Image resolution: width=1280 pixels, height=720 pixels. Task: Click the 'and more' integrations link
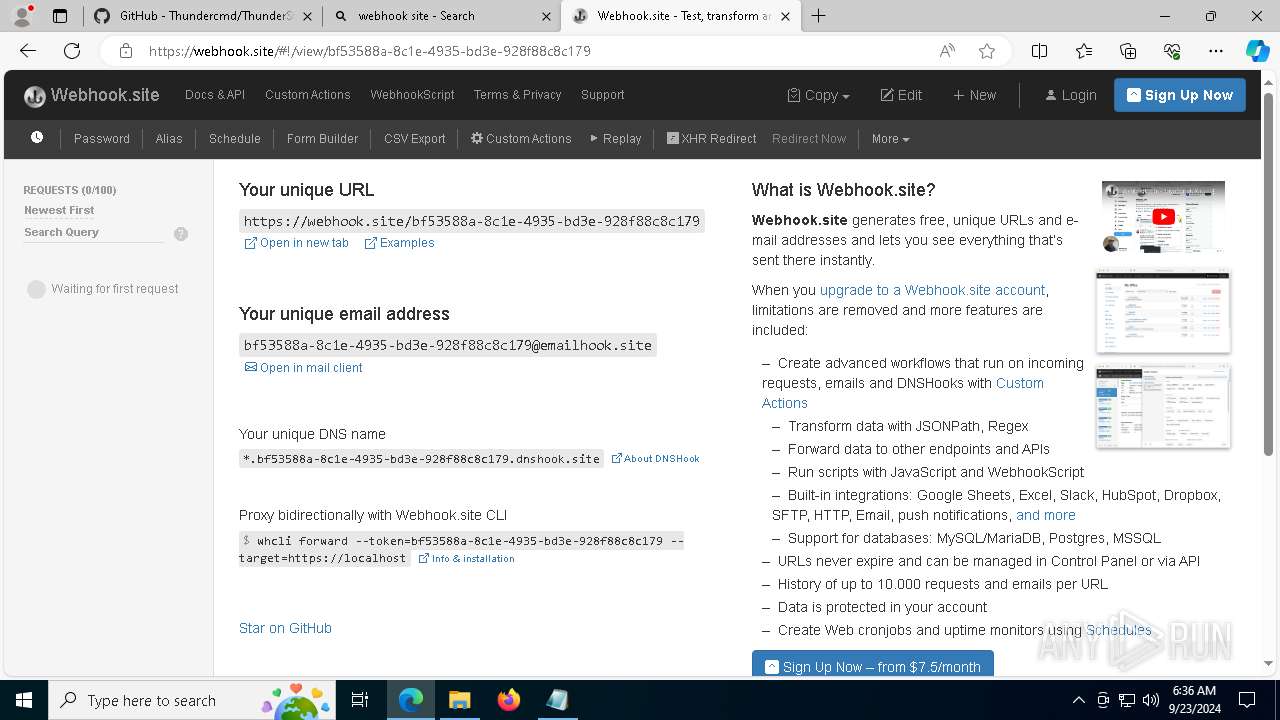(1046, 515)
